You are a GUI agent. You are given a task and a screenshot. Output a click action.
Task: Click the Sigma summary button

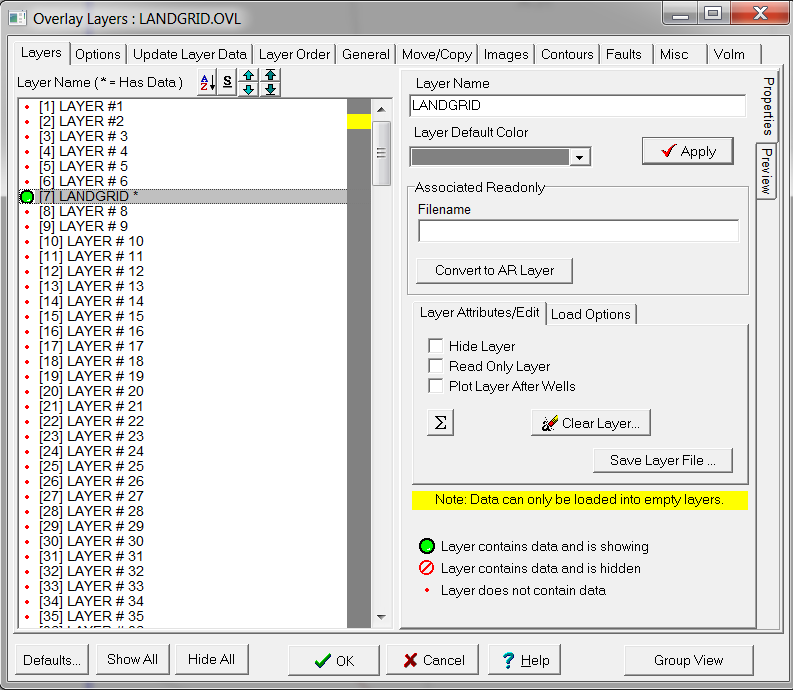pos(440,422)
